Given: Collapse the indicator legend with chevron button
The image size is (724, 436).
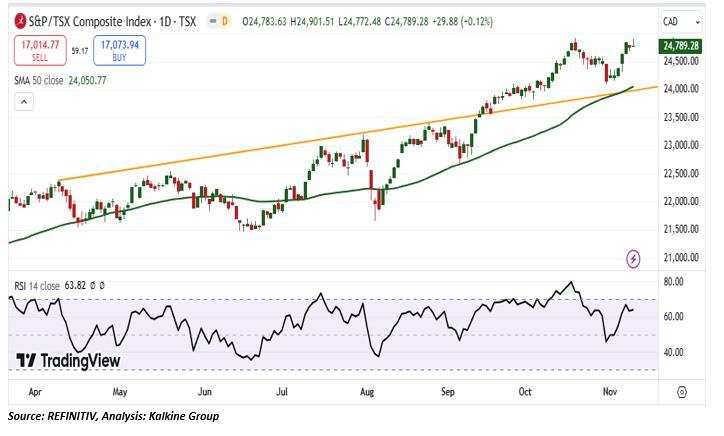Looking at the screenshot, I should pyautogui.click(x=24, y=102).
